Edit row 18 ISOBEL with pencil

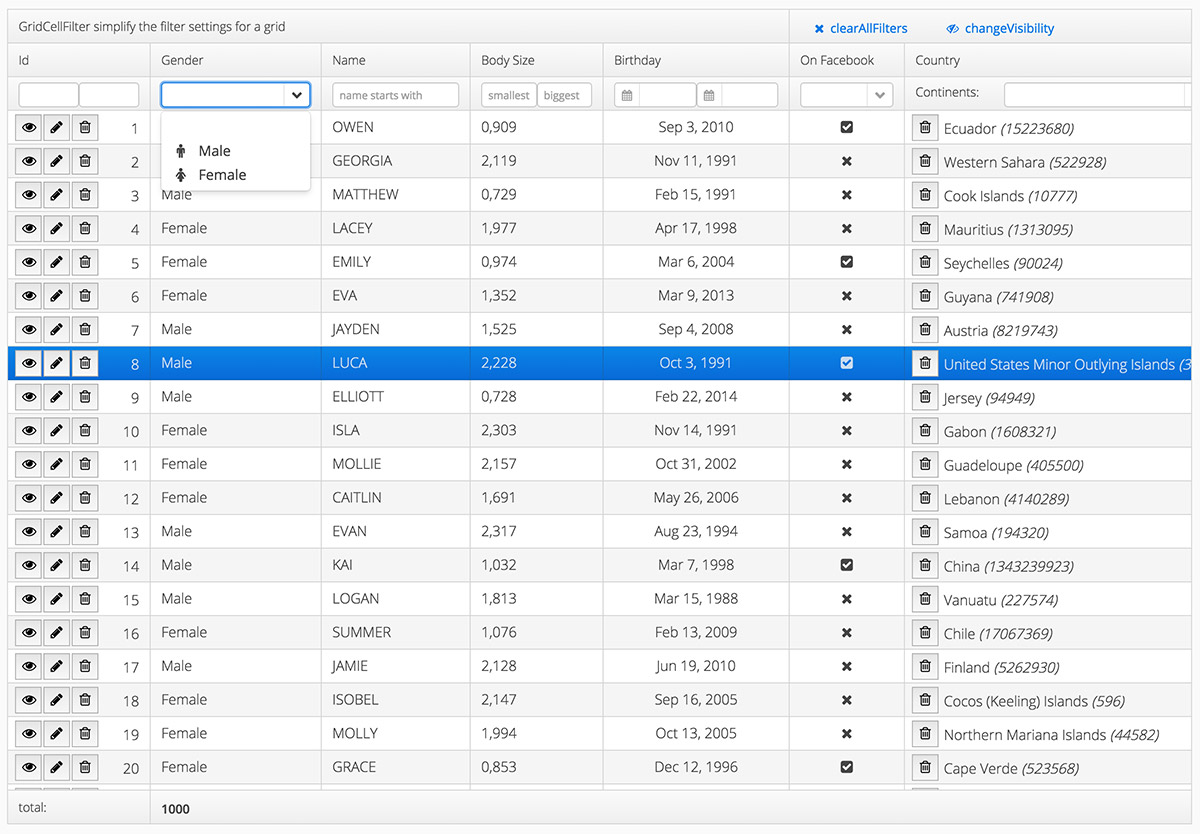coord(57,700)
